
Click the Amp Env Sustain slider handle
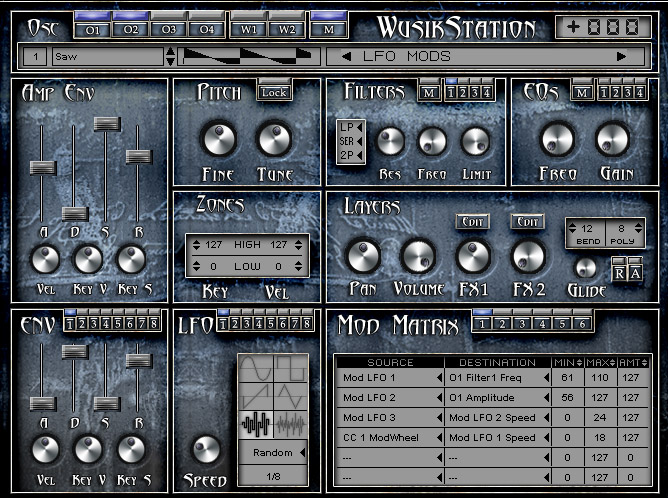click(x=107, y=124)
